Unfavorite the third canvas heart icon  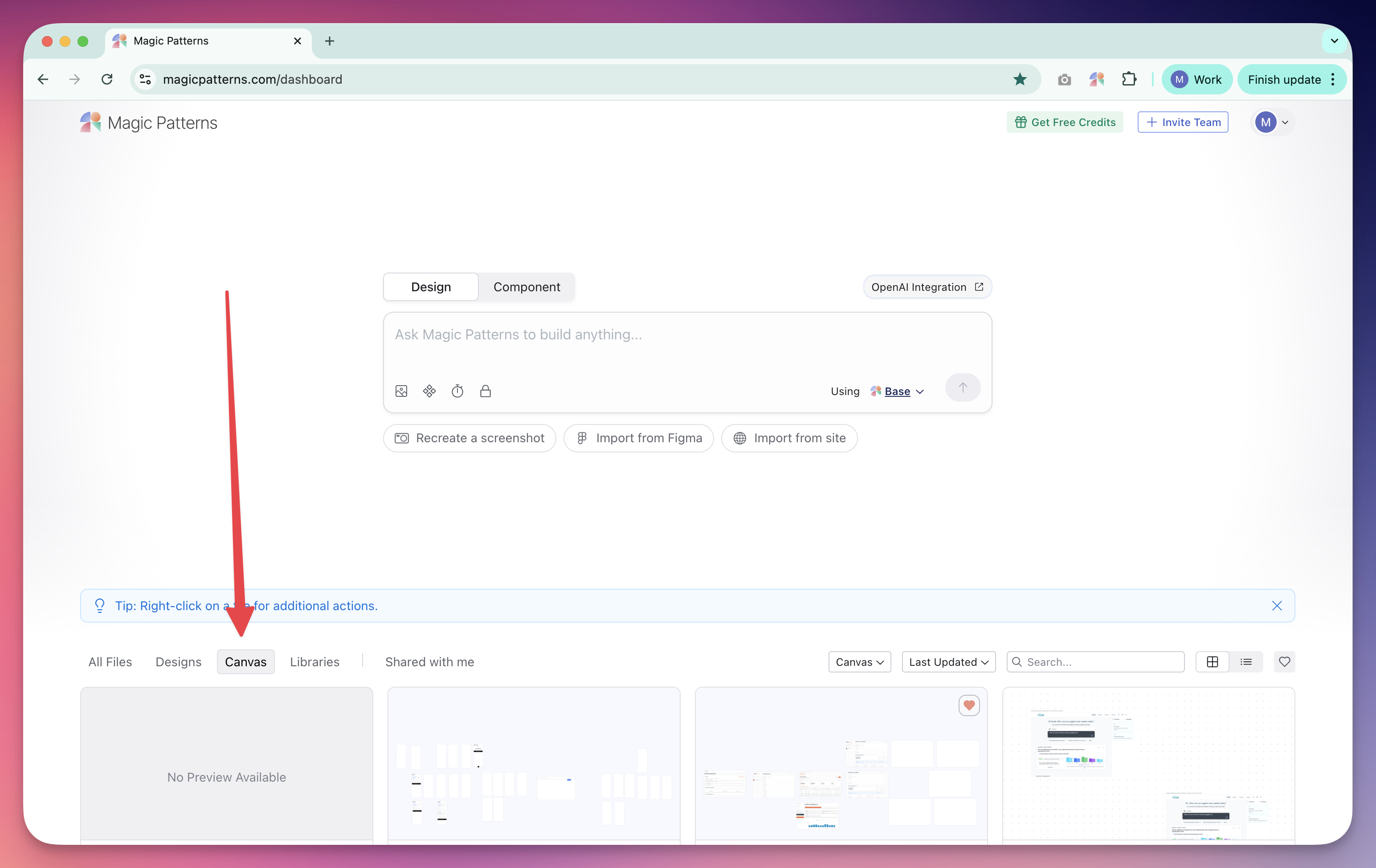[968, 705]
